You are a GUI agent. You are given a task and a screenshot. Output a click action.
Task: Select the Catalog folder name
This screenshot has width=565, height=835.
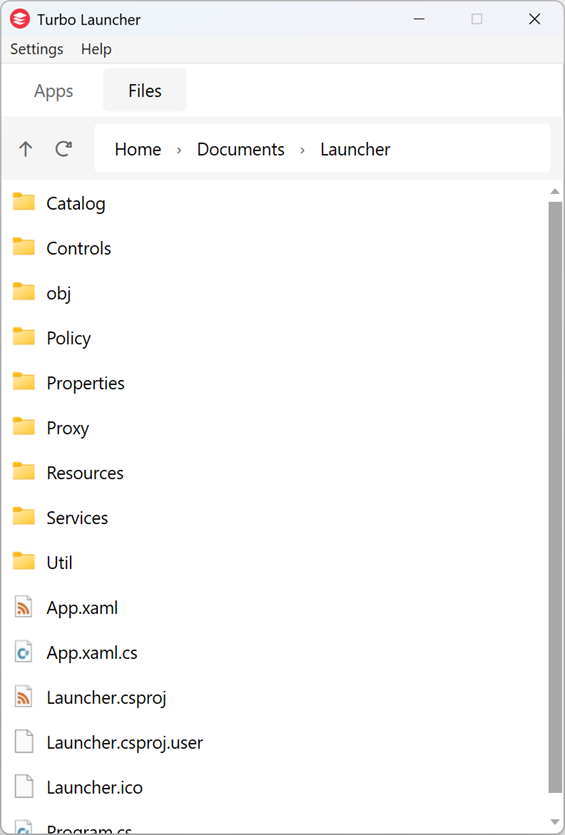coord(76,203)
